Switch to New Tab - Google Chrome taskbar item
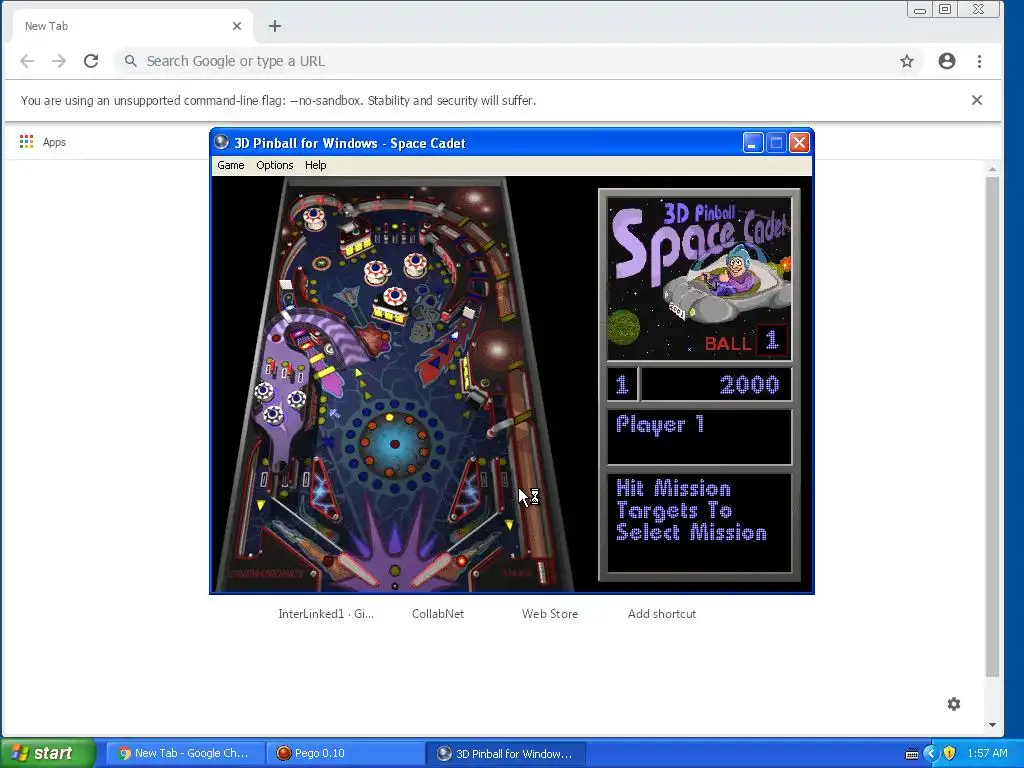The width and height of the screenshot is (1024, 768). coord(185,753)
